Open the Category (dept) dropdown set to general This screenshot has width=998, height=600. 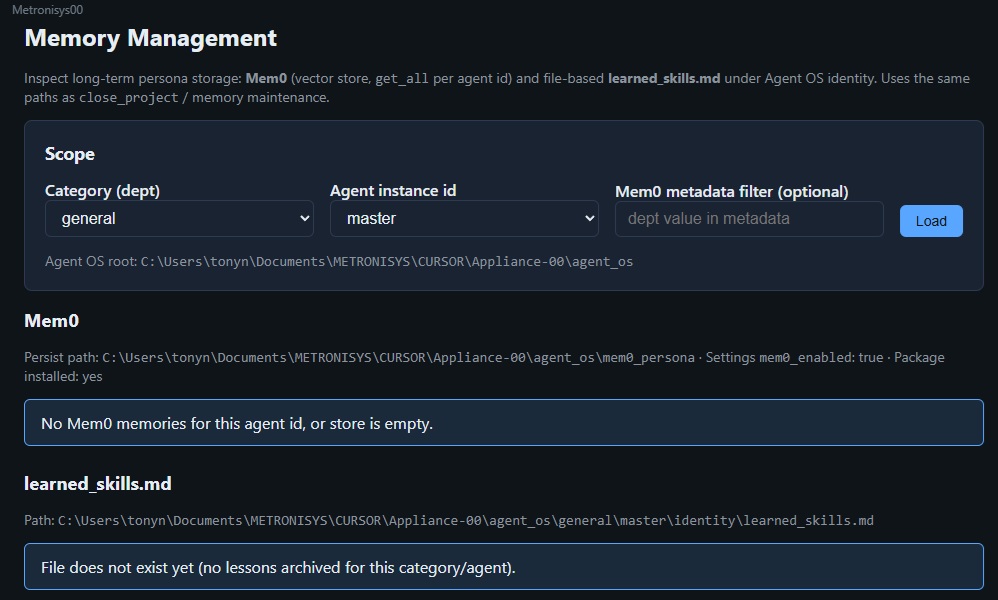click(x=179, y=218)
